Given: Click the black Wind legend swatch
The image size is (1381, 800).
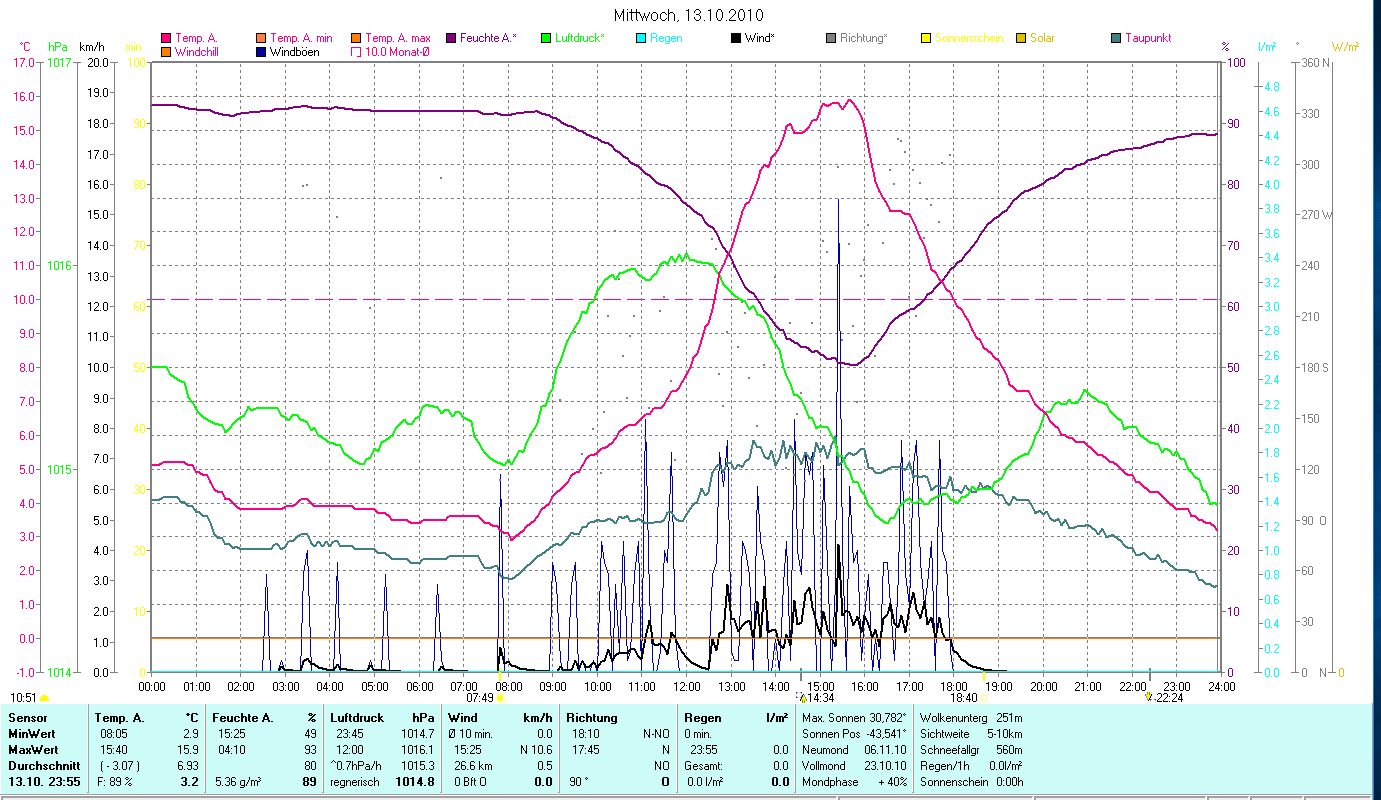Looking at the screenshot, I should [x=736, y=38].
